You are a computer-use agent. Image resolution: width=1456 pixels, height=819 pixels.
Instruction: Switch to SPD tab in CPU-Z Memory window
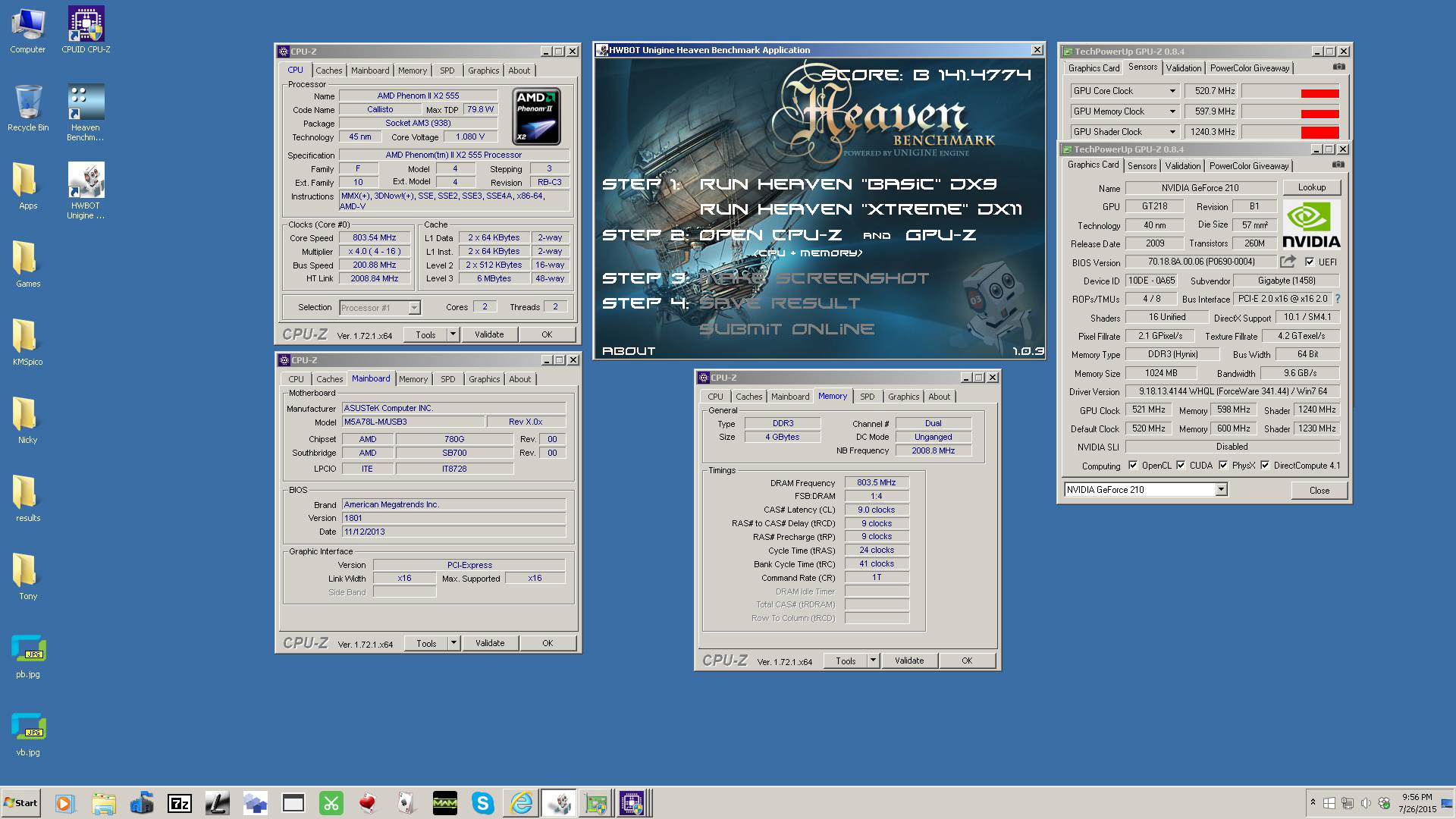point(868,397)
